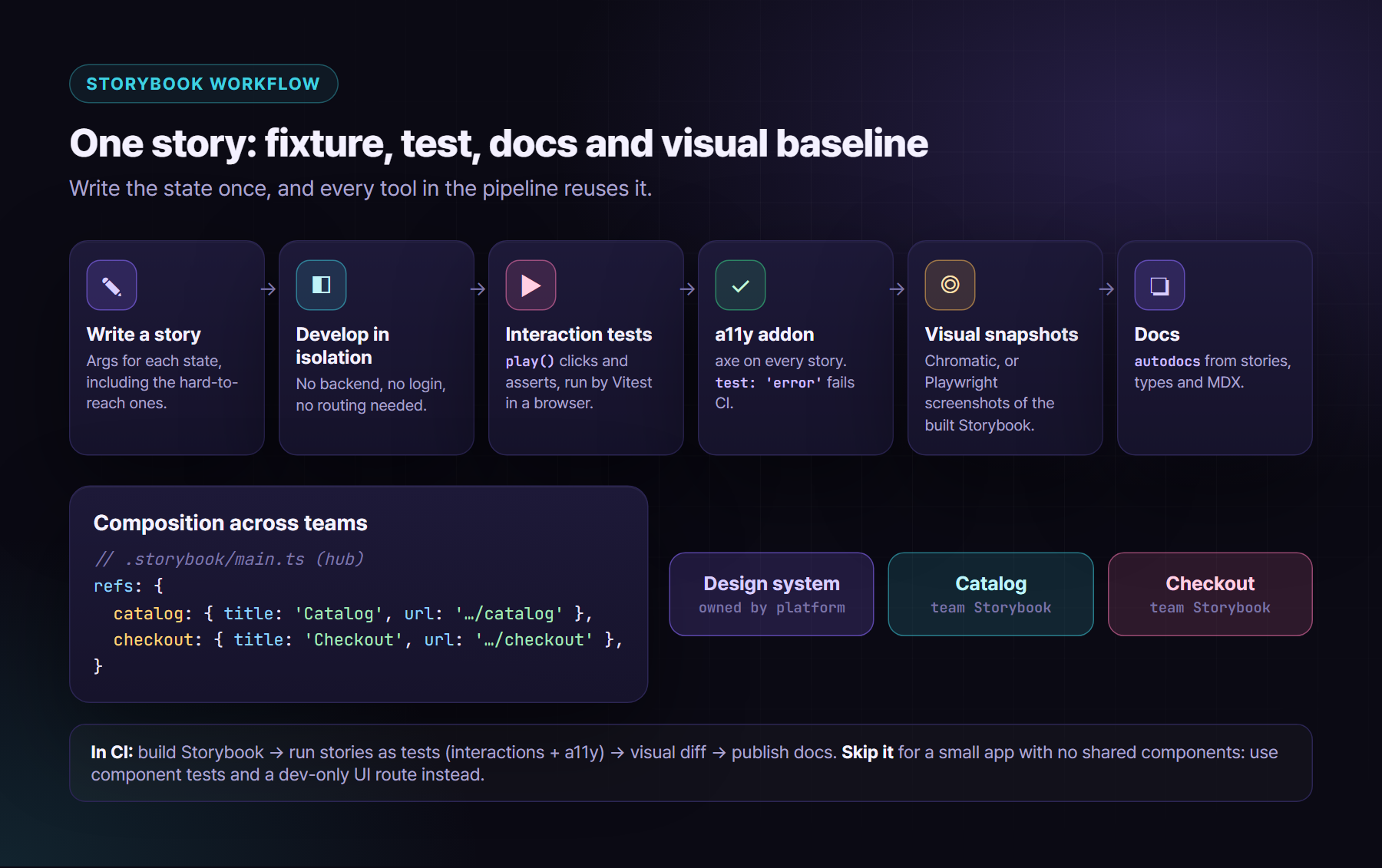Click the 'refs: {' code line
Viewport: 1382px width, 868px height.
click(x=128, y=586)
